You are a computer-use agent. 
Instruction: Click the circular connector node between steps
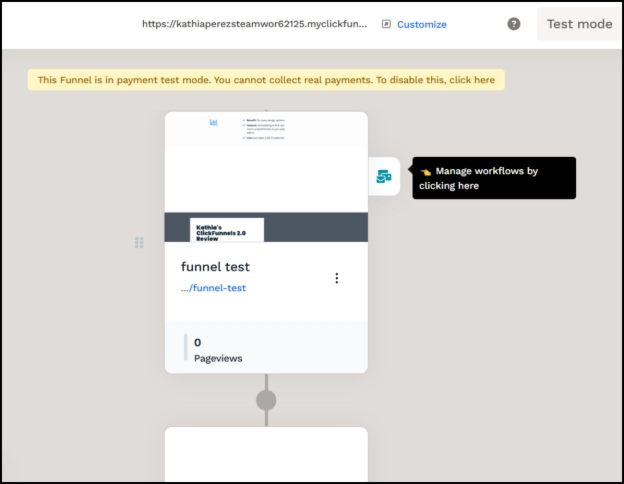point(266,400)
